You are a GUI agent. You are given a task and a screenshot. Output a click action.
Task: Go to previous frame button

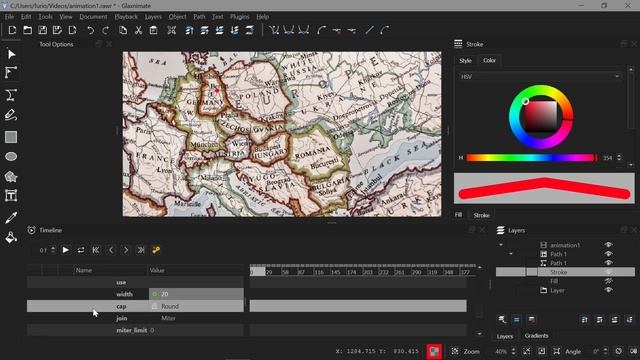111,250
